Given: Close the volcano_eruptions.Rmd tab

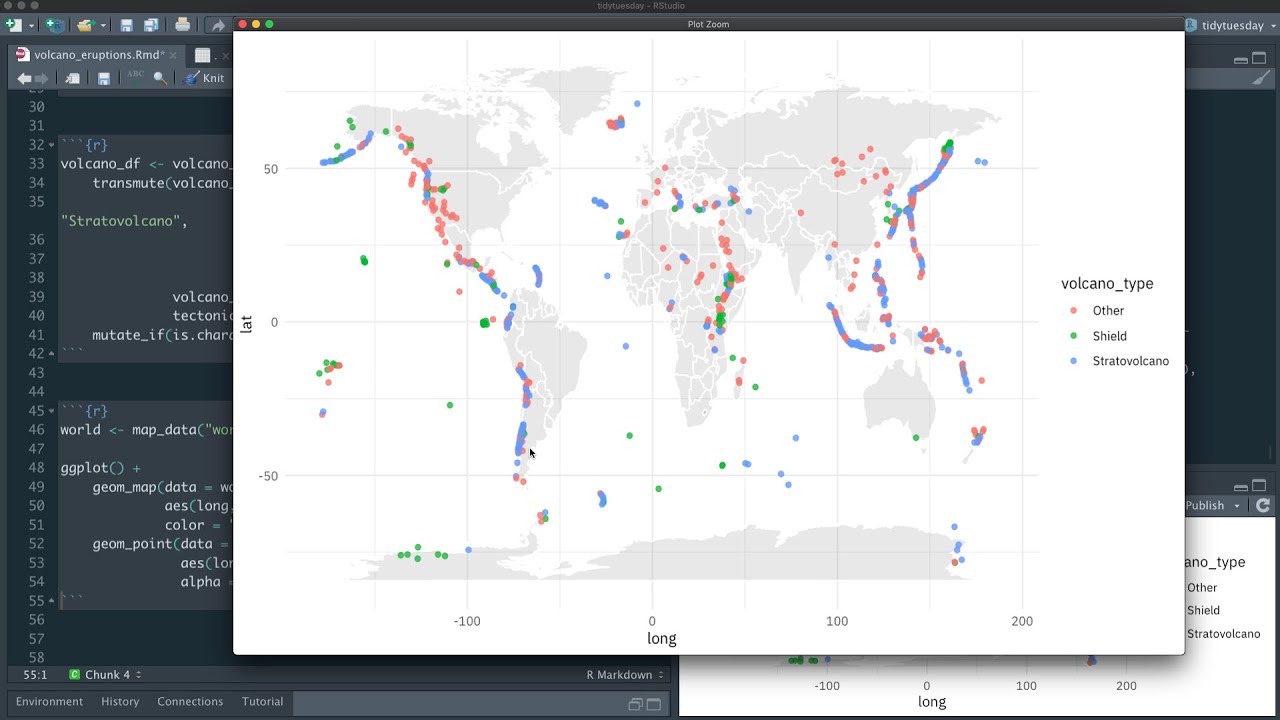Looking at the screenshot, I should tap(173, 55).
